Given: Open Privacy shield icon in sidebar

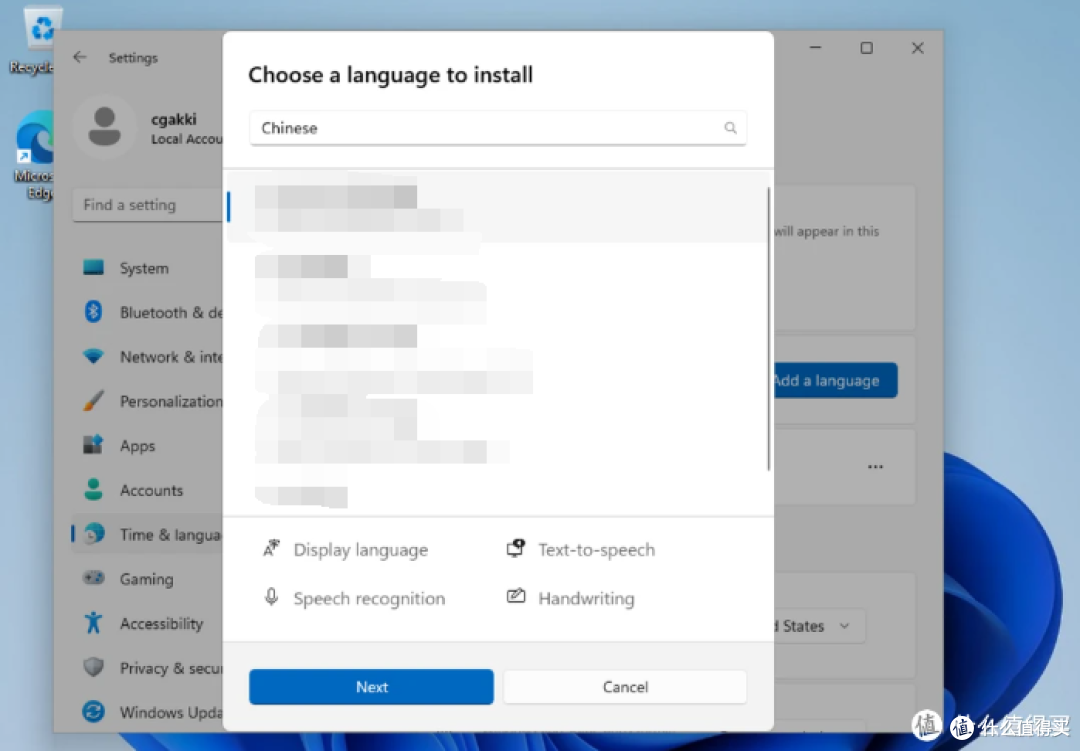Looking at the screenshot, I should point(93,667).
